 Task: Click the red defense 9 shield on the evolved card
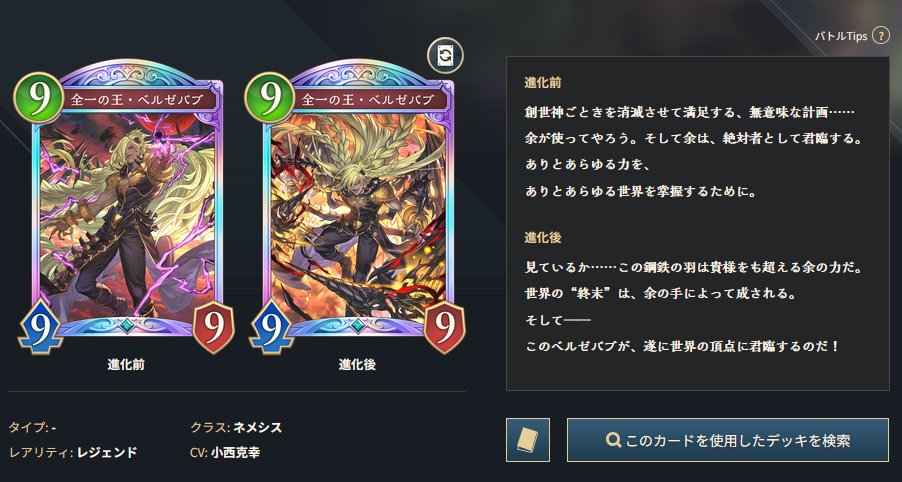coord(444,327)
